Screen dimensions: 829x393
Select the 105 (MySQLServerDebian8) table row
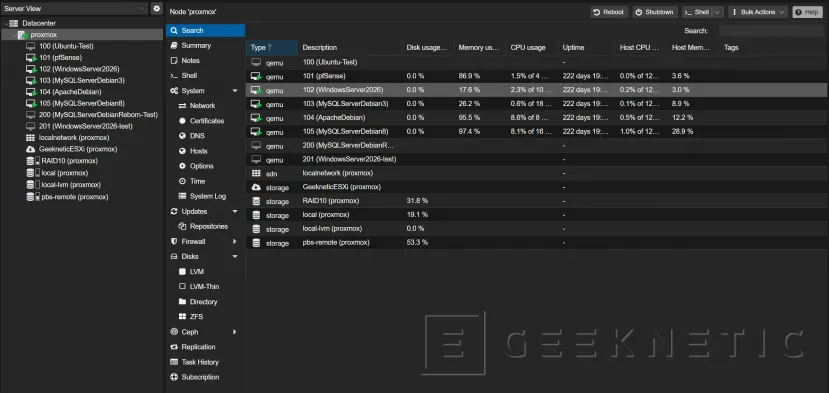click(535, 131)
